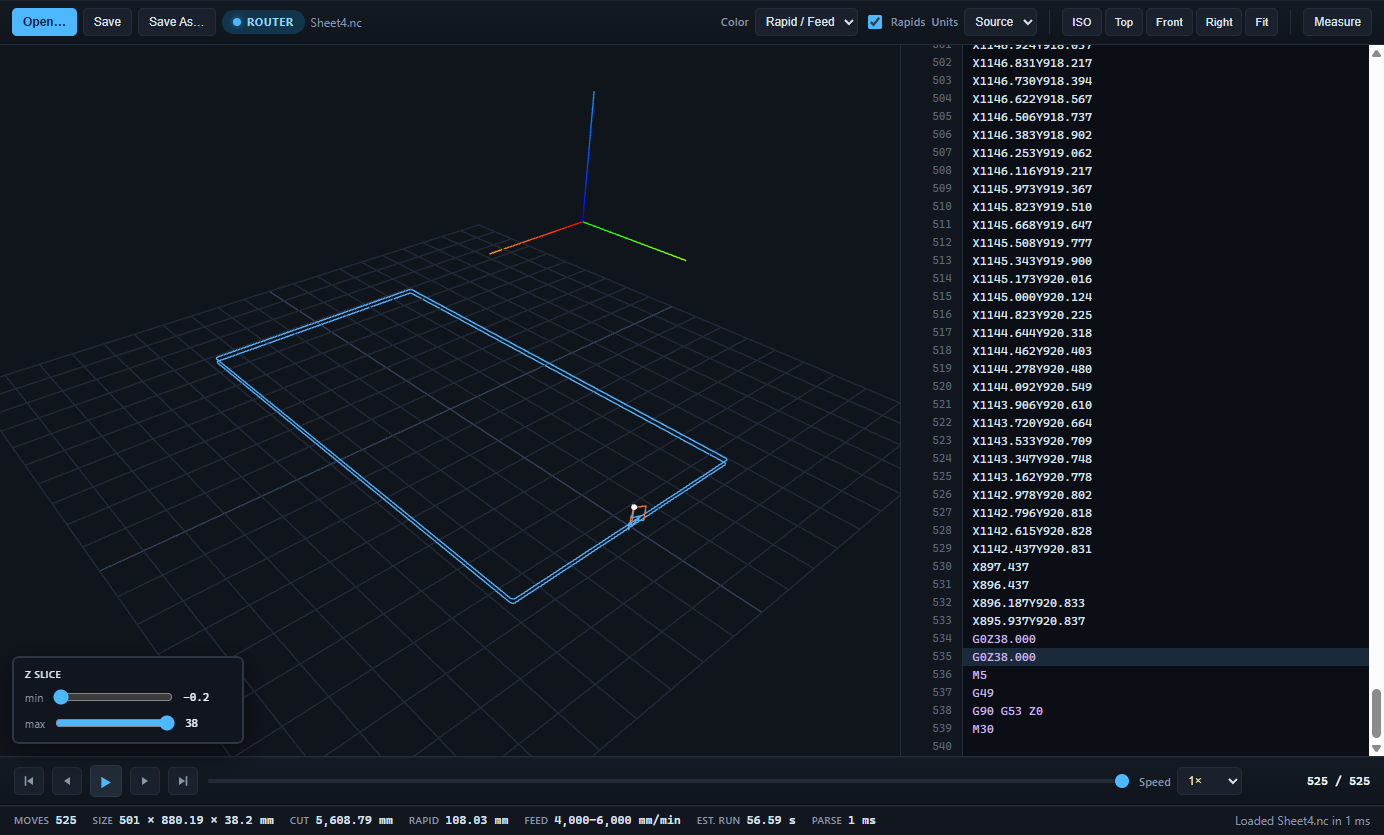Click the Z slice min value -0.2
Screen dimensions: 1384x835
point(197,697)
